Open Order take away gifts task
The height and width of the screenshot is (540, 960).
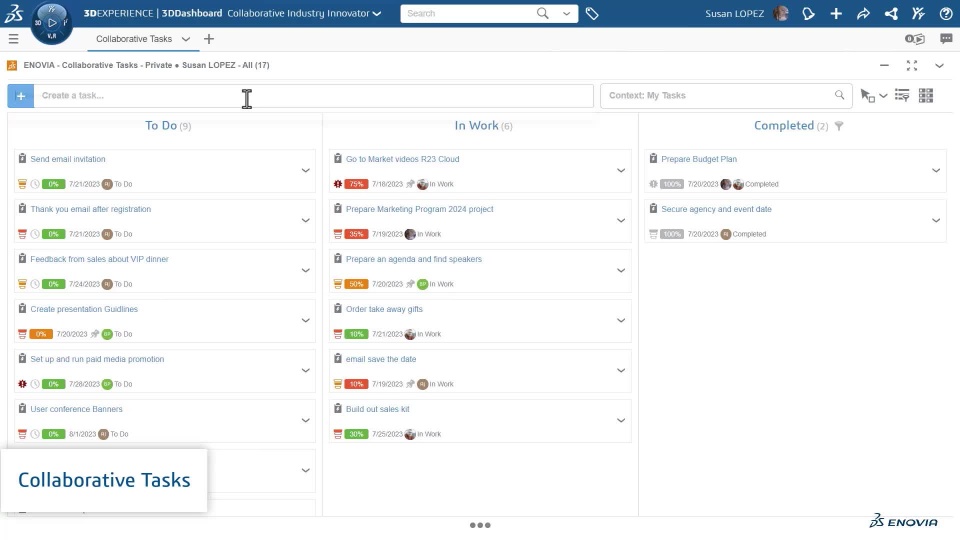384,309
